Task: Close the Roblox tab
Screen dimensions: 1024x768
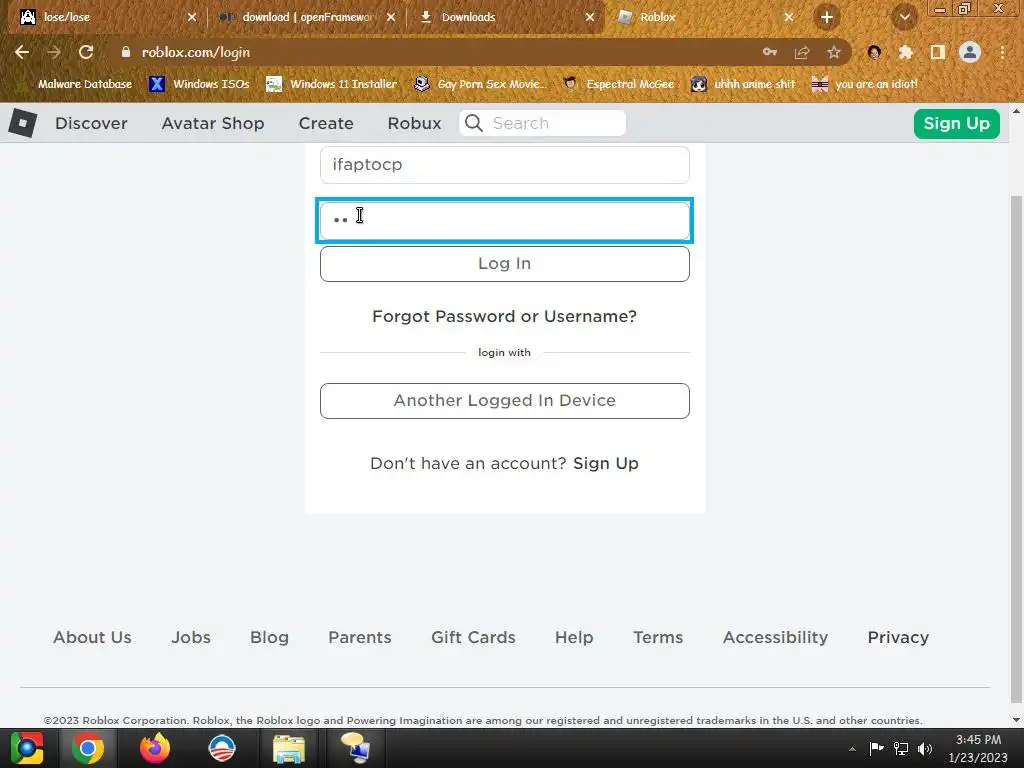Action: point(789,17)
